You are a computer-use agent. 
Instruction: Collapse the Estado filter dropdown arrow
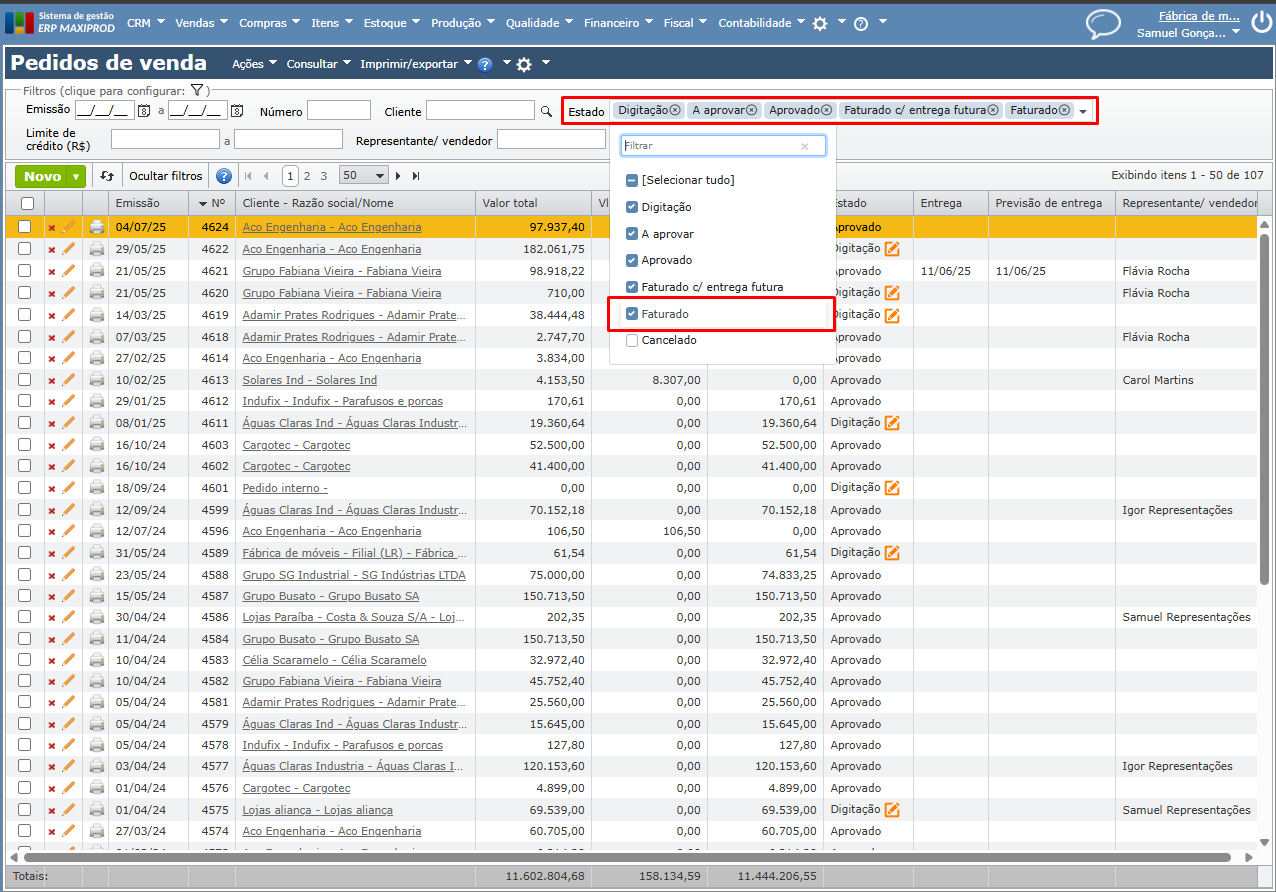pyautogui.click(x=1083, y=111)
